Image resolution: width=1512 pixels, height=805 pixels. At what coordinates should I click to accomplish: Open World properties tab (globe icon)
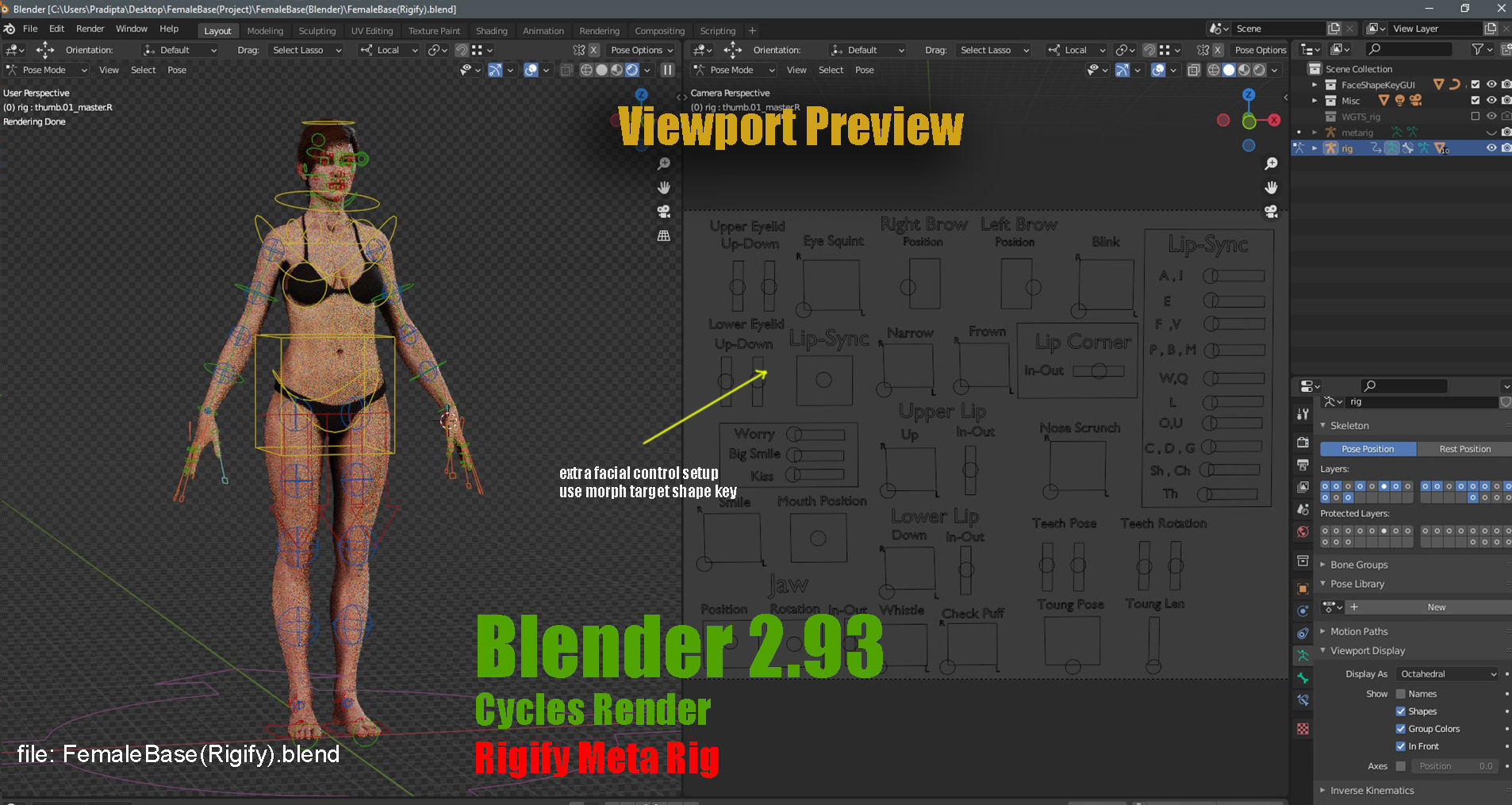[x=1303, y=531]
